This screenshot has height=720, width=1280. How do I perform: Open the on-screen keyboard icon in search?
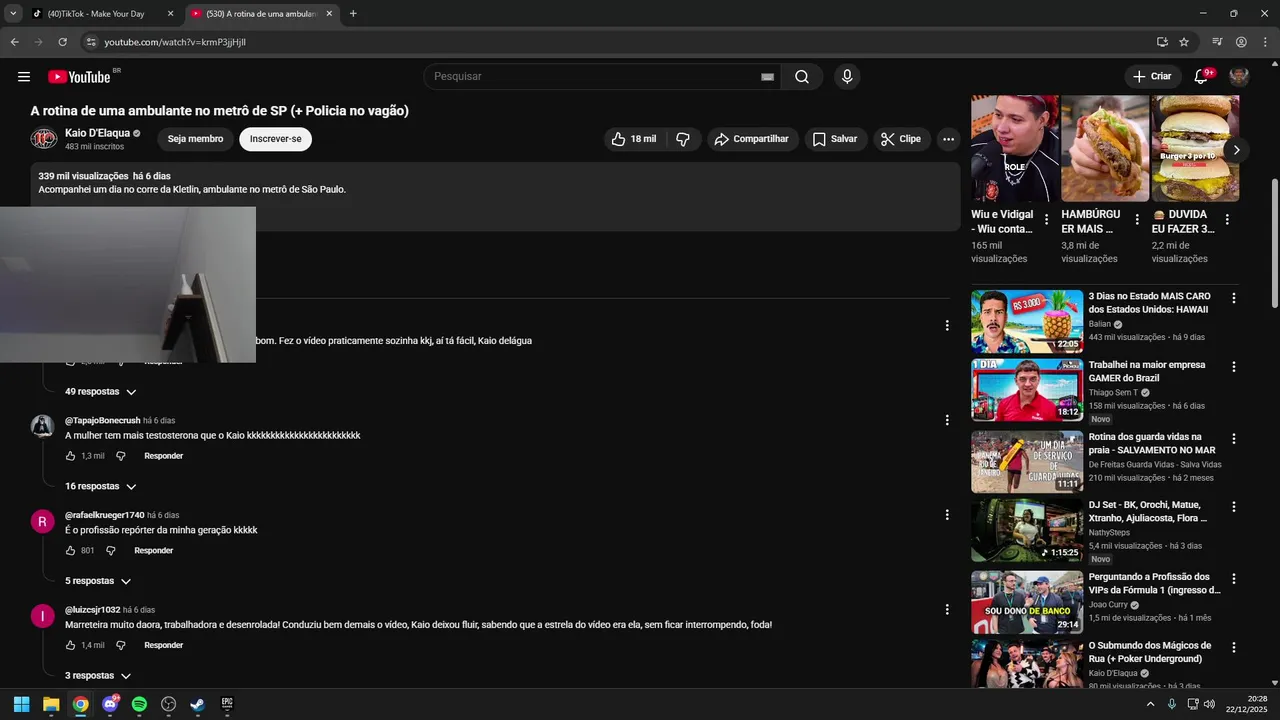pyautogui.click(x=768, y=77)
